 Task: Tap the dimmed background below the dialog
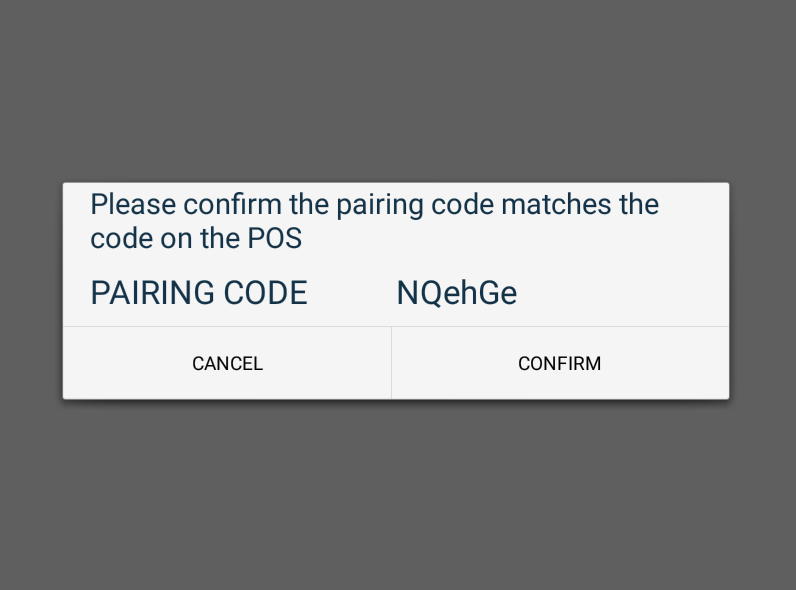click(398, 495)
